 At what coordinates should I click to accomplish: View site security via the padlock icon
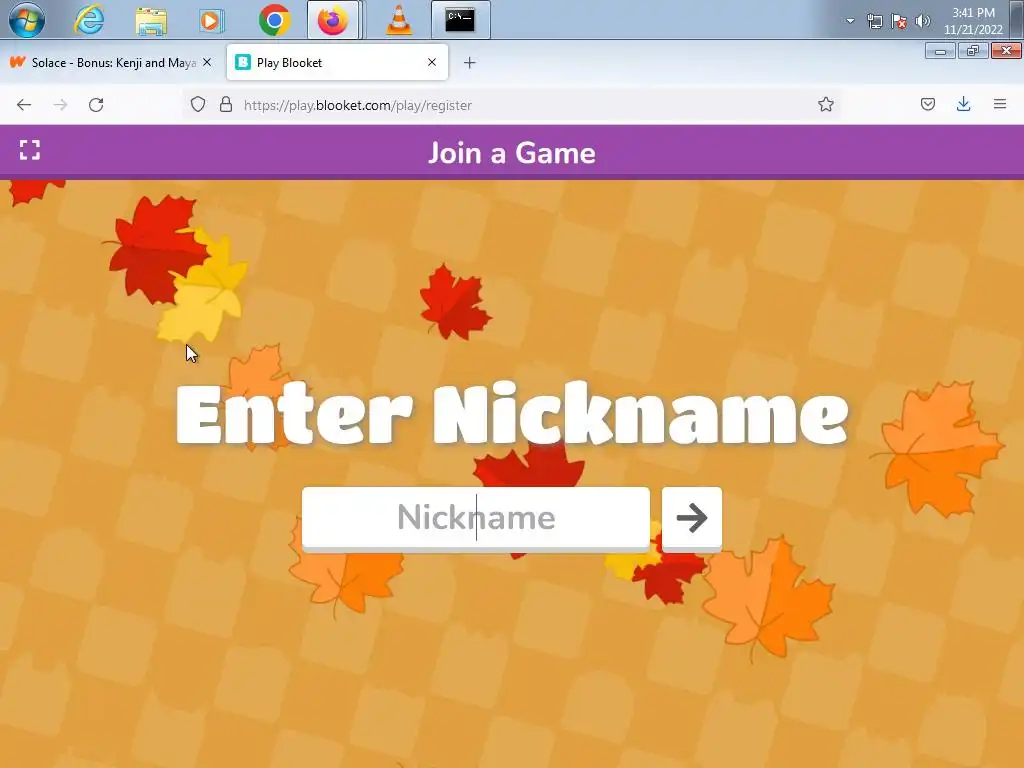click(226, 104)
